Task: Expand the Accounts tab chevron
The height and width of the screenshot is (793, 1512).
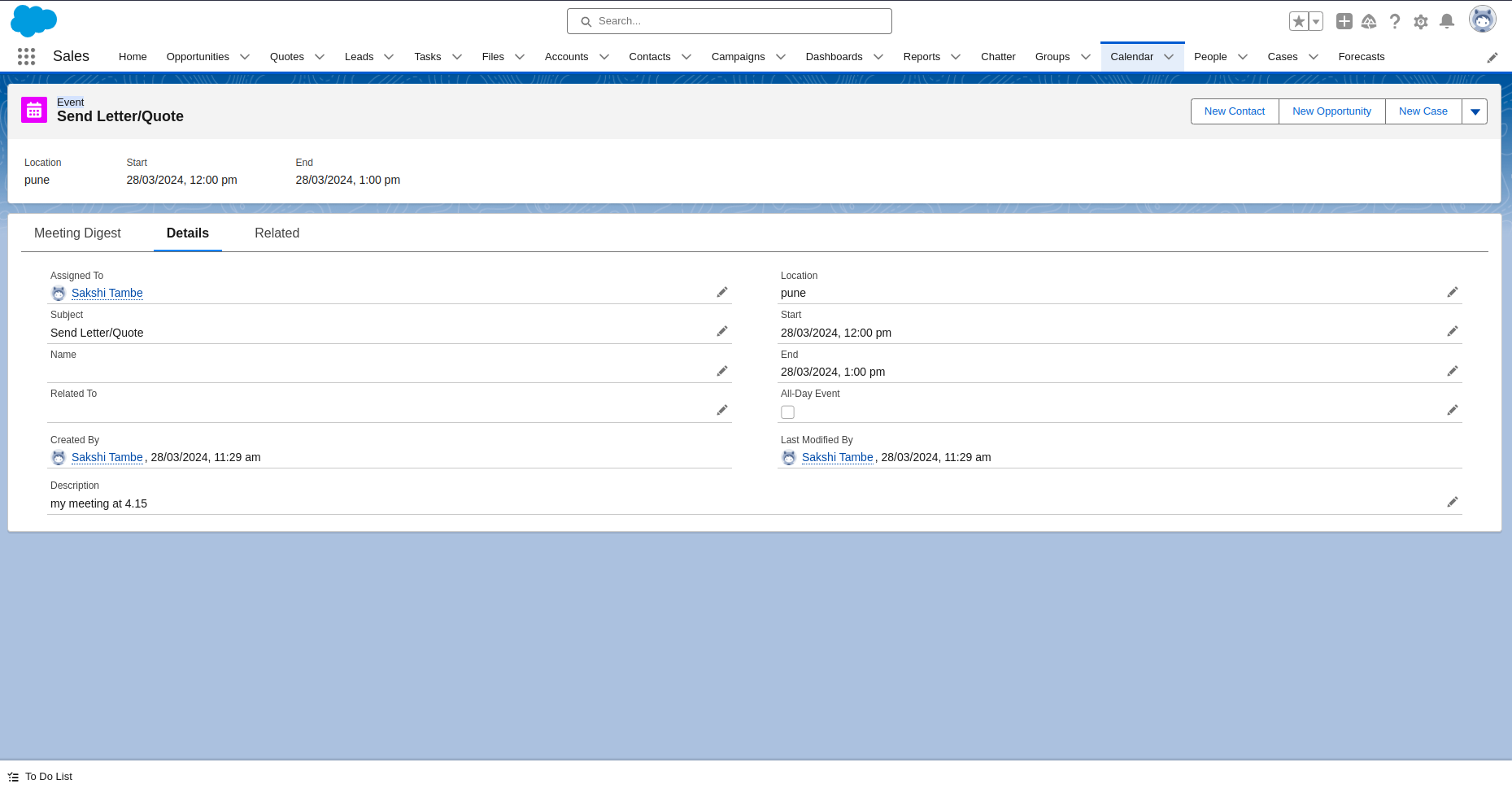Action: click(604, 57)
